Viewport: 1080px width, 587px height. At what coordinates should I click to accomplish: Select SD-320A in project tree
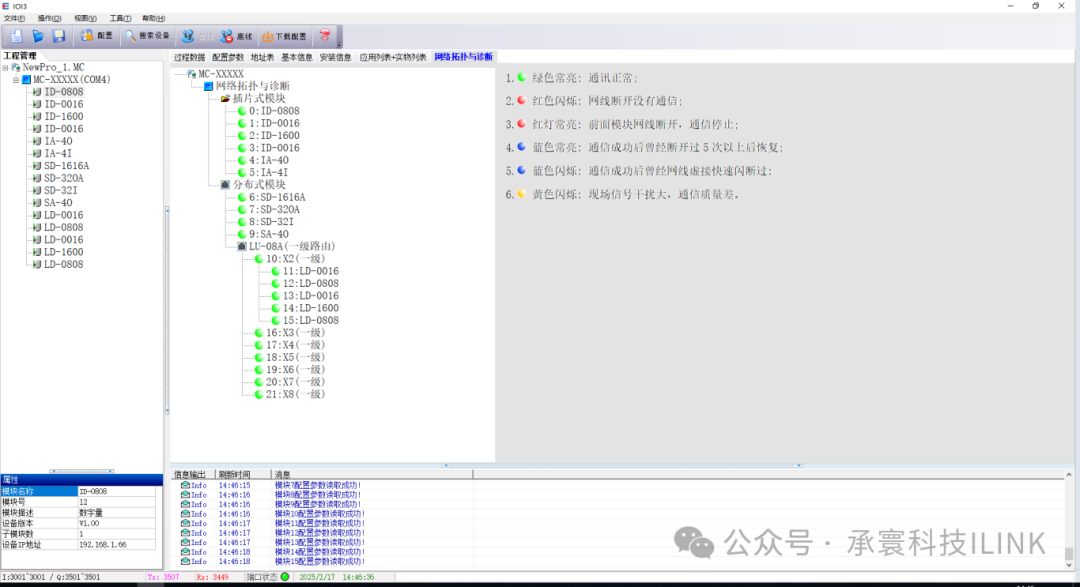pyautogui.click(x=63, y=178)
